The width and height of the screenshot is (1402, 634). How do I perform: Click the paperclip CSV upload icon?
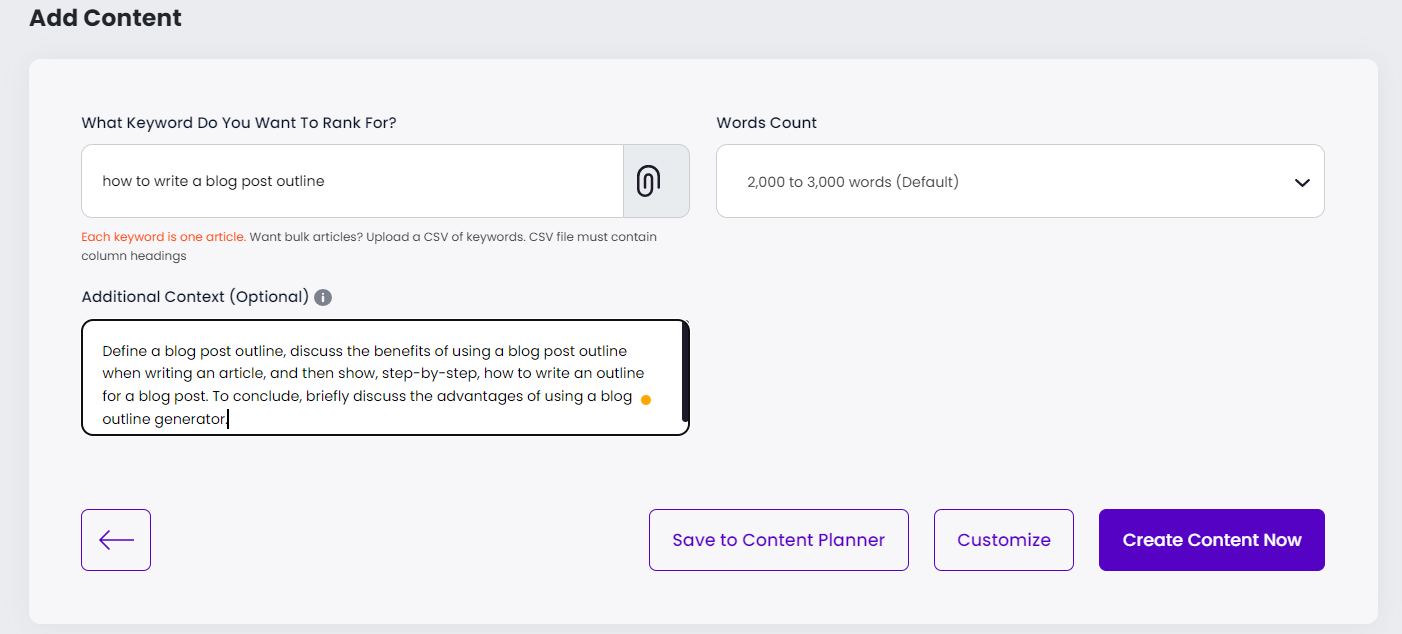point(648,181)
